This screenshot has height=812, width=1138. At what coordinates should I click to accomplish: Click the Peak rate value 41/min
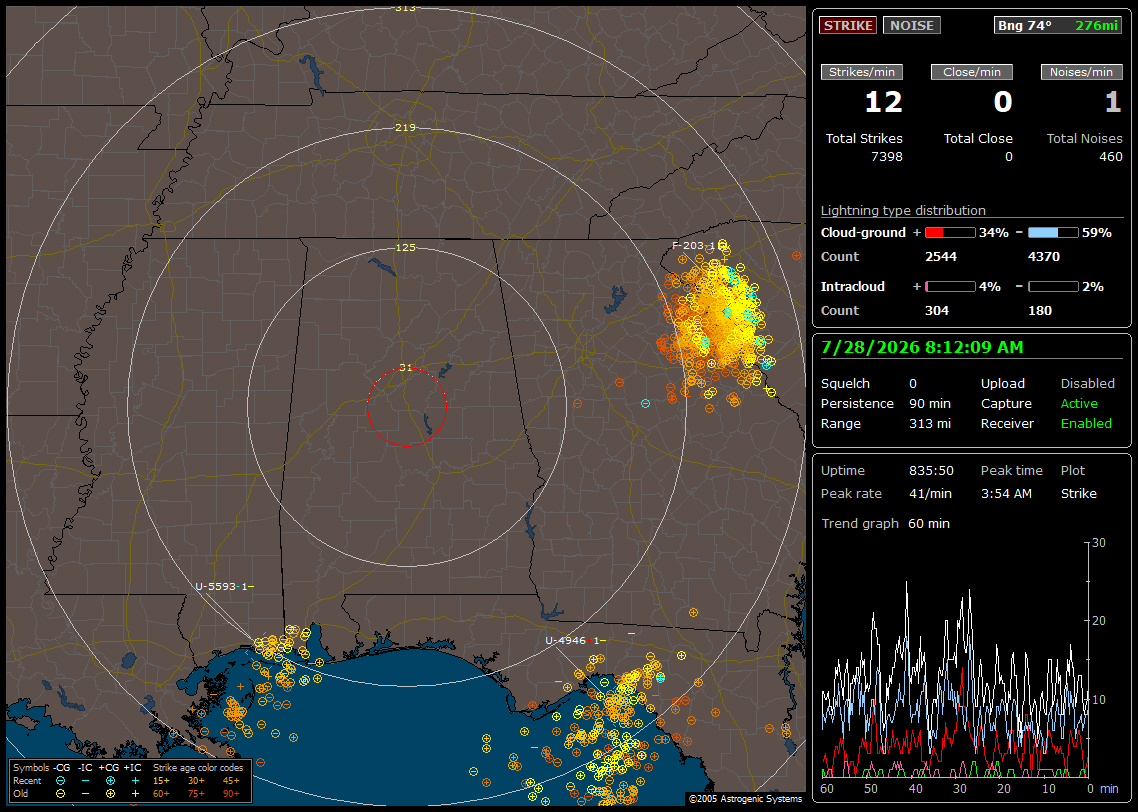pyautogui.click(x=931, y=493)
